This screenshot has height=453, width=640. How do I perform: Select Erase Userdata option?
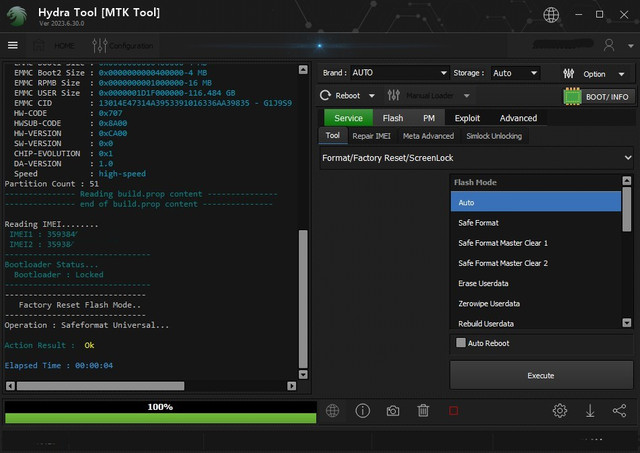(x=536, y=283)
